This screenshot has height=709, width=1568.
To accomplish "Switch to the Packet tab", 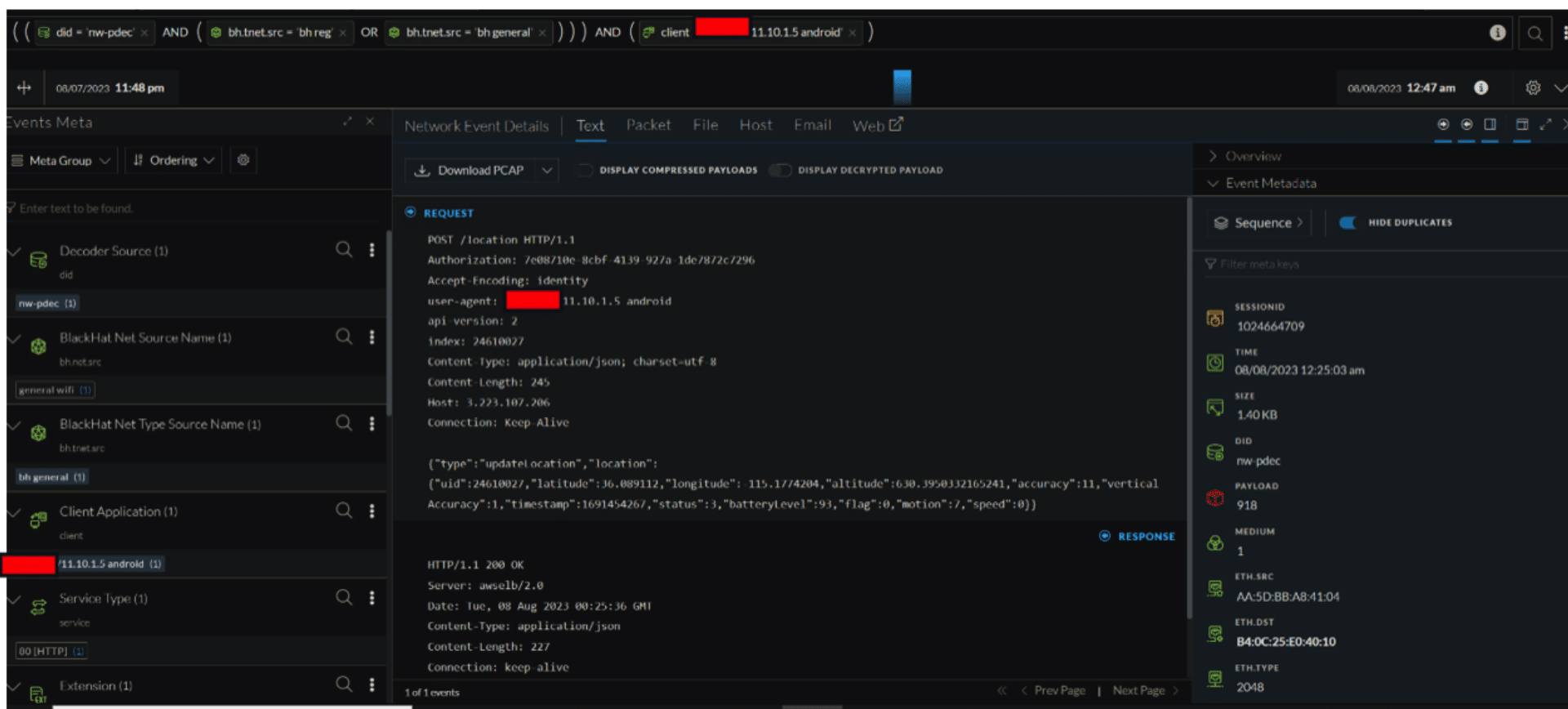I will pos(648,125).
